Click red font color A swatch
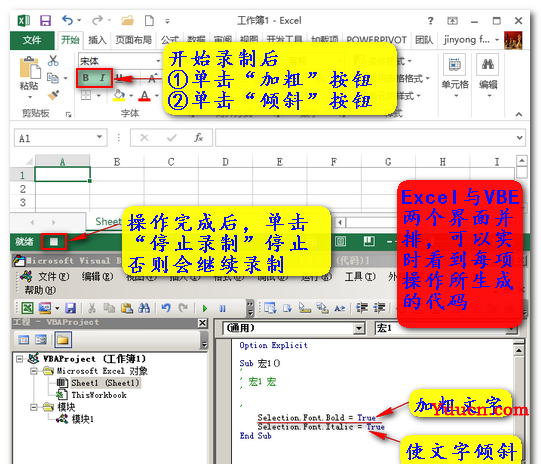541x464 pixels. (145, 95)
